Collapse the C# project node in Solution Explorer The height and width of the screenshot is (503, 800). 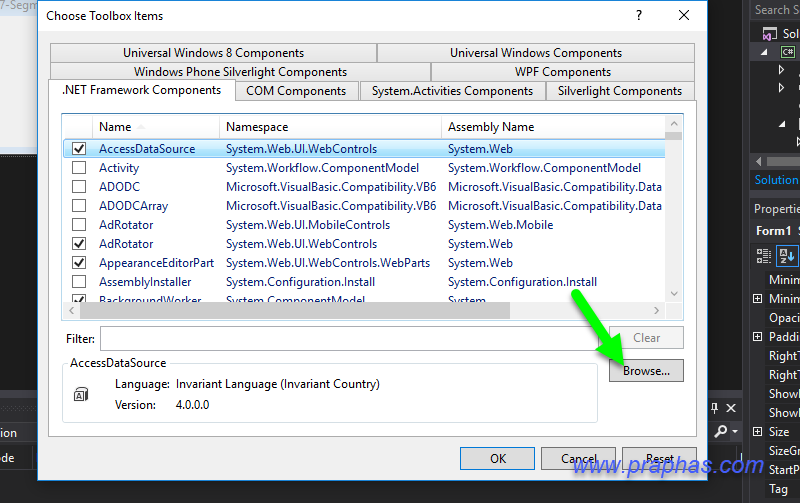(764, 52)
